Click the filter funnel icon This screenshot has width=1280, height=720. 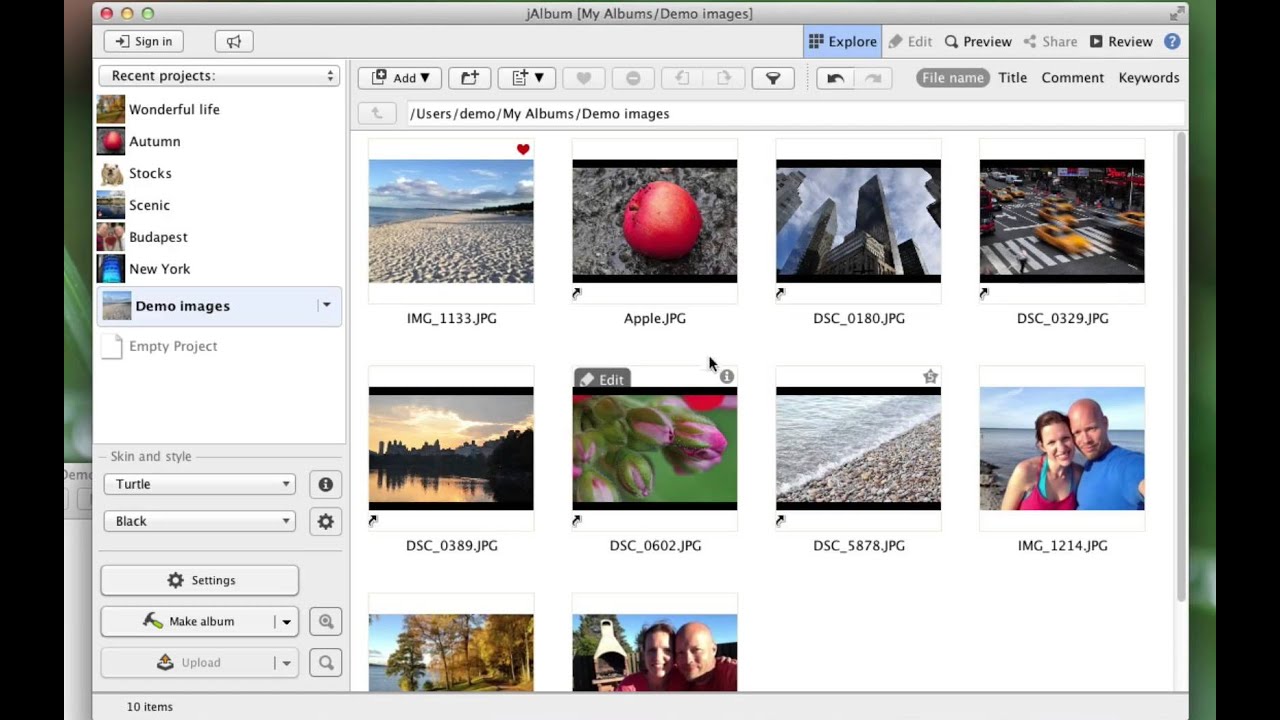[773, 78]
